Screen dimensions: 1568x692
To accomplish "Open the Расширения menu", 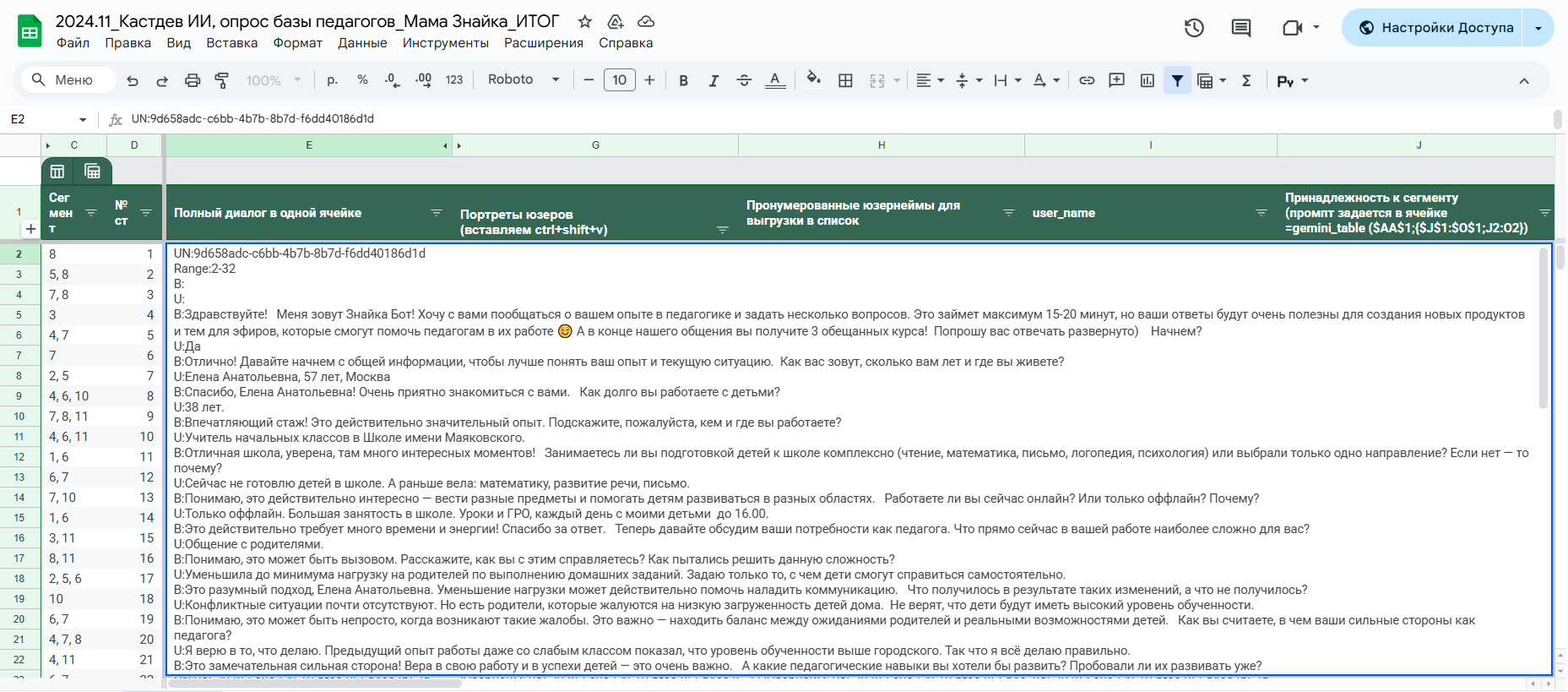I will 544,43.
